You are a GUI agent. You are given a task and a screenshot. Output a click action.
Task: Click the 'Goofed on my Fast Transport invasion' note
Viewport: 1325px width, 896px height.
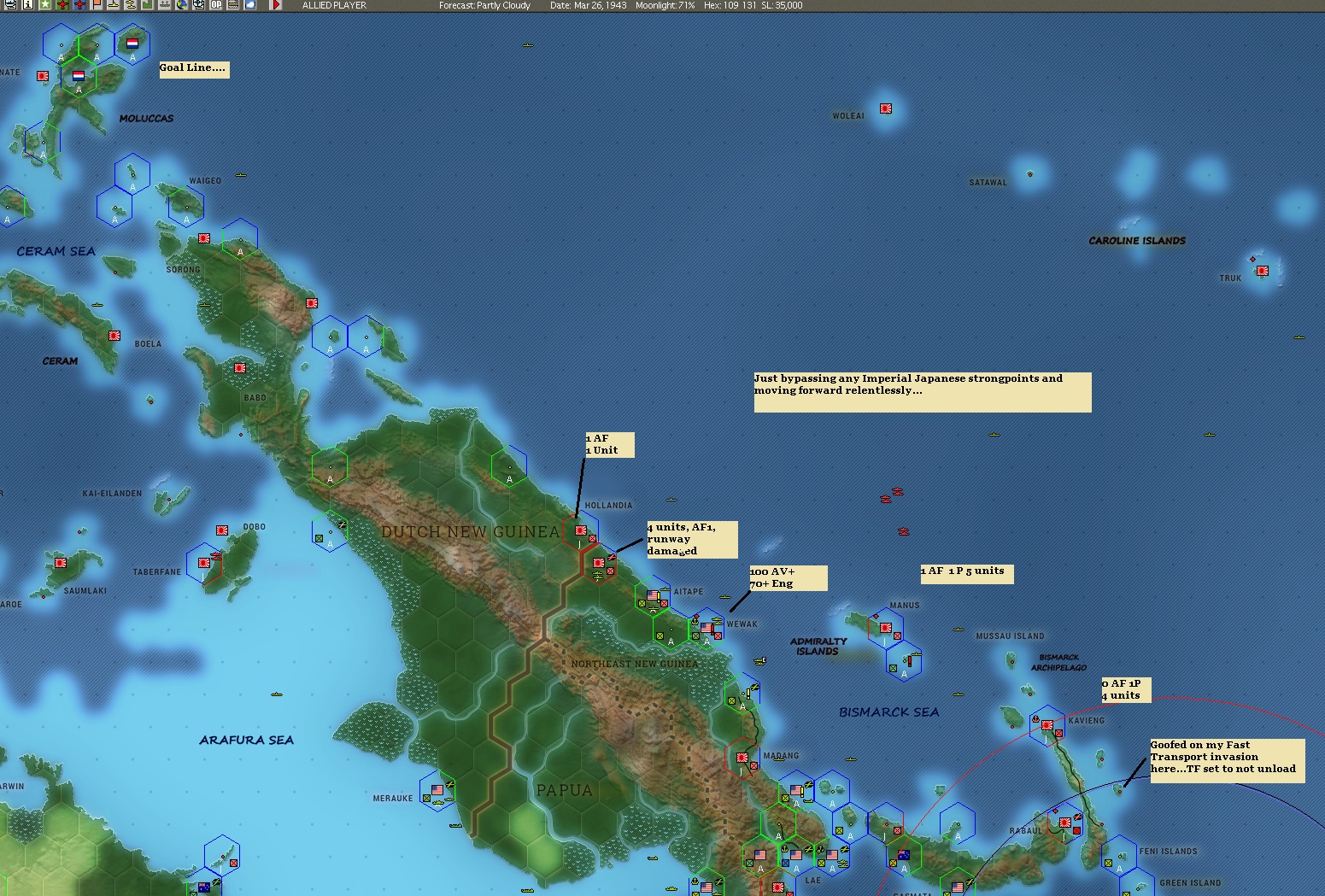pos(1228,760)
